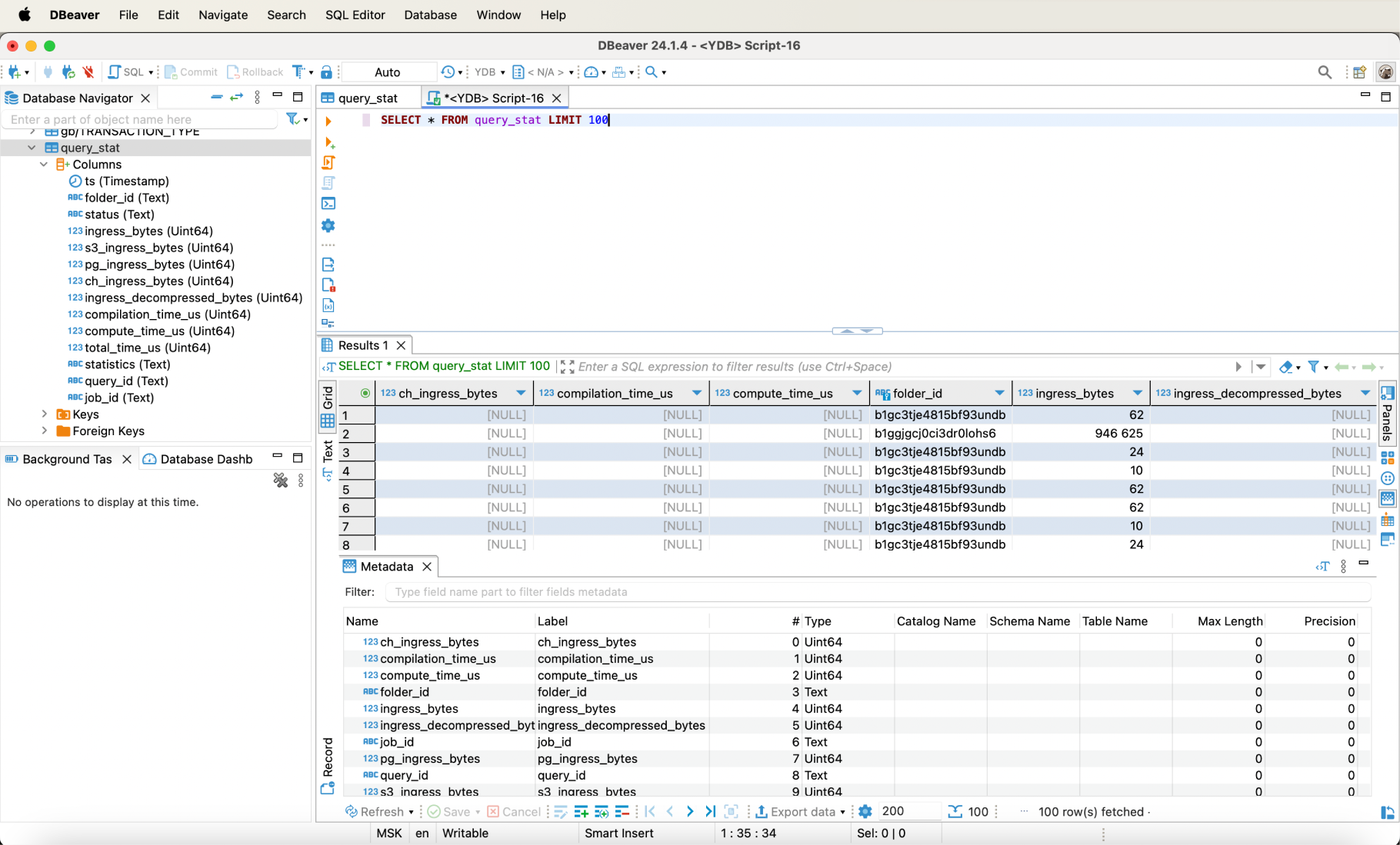
Task: Collapse the query_stat table tree node
Action: (32, 148)
